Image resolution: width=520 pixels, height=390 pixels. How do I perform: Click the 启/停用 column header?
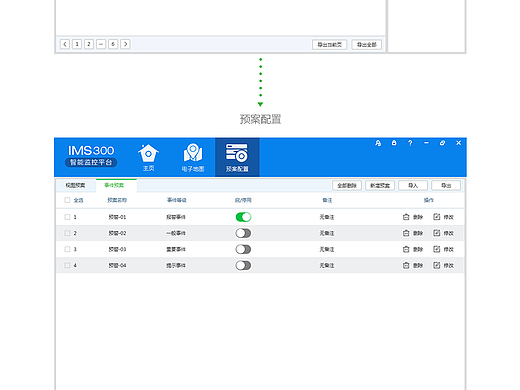pos(243,200)
